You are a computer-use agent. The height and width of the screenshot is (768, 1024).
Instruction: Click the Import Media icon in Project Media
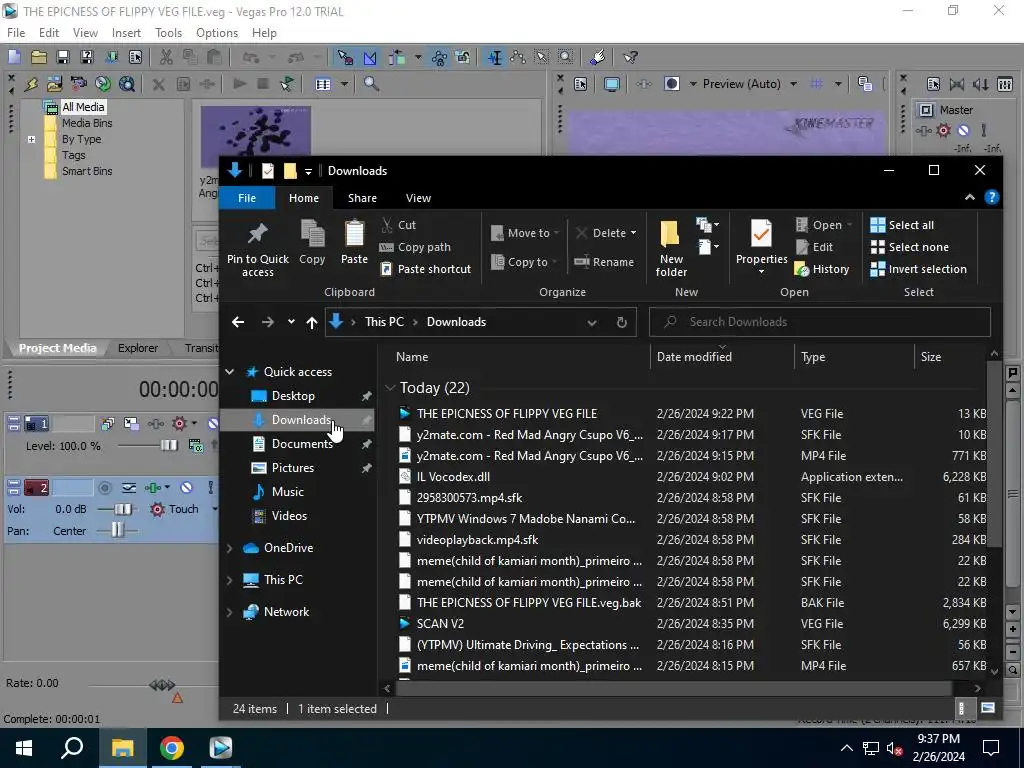point(55,84)
